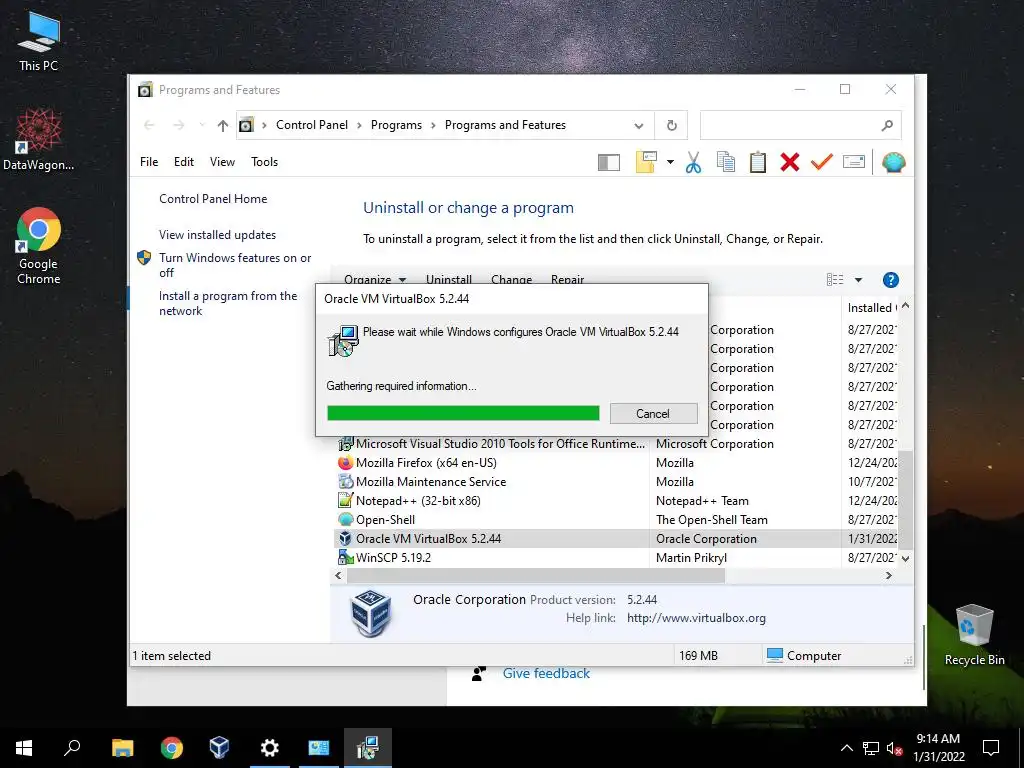Click the taskbar search magnifier
This screenshot has width=1024, height=768.
coord(72,748)
